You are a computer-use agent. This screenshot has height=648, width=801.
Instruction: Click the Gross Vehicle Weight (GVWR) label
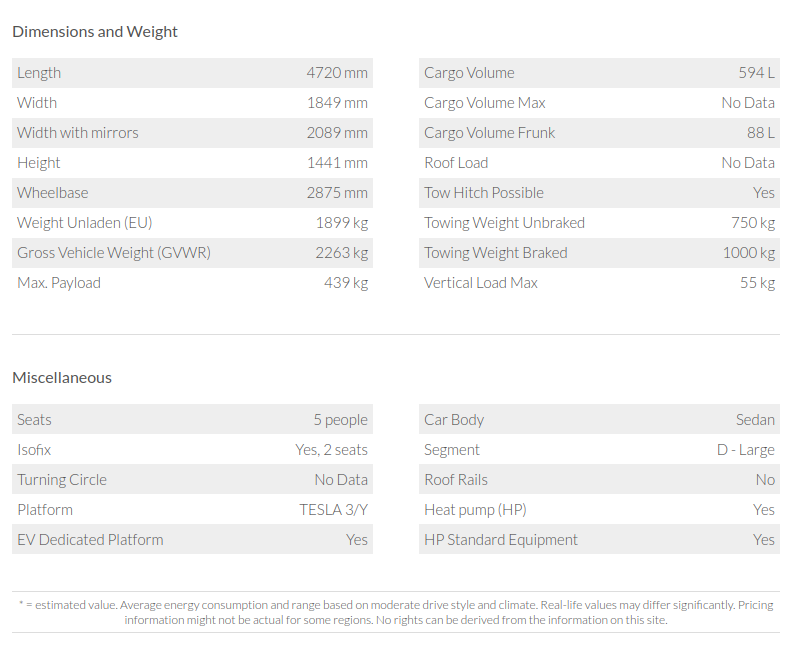114,253
